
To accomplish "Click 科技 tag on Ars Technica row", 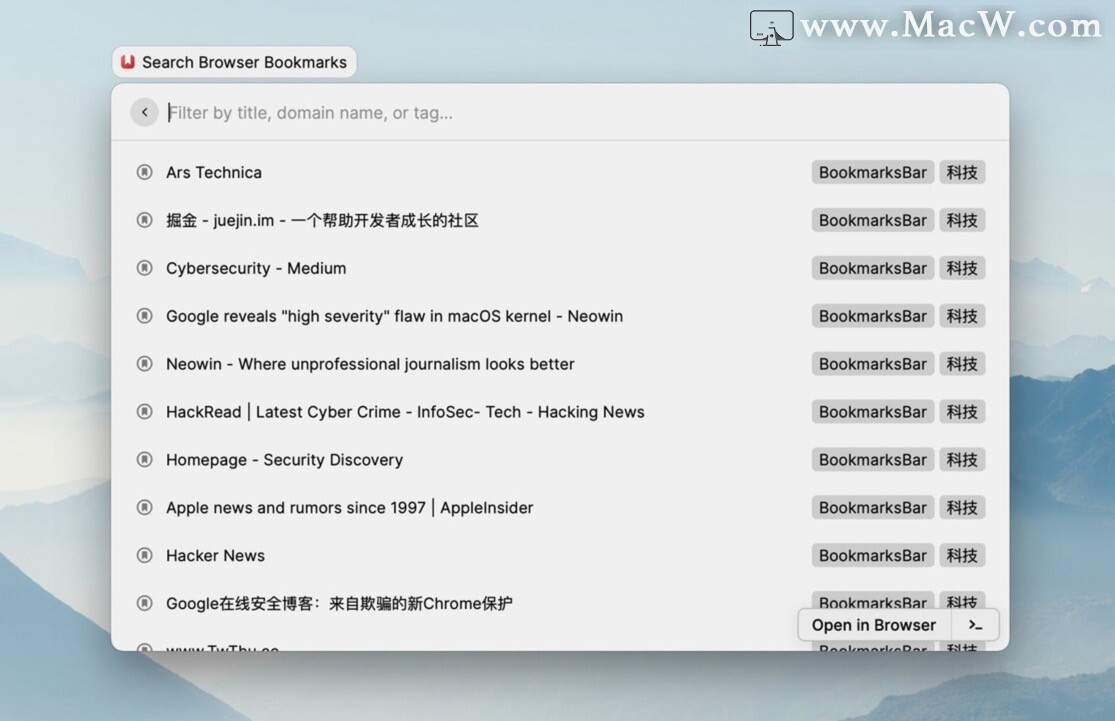I will pos(962,172).
